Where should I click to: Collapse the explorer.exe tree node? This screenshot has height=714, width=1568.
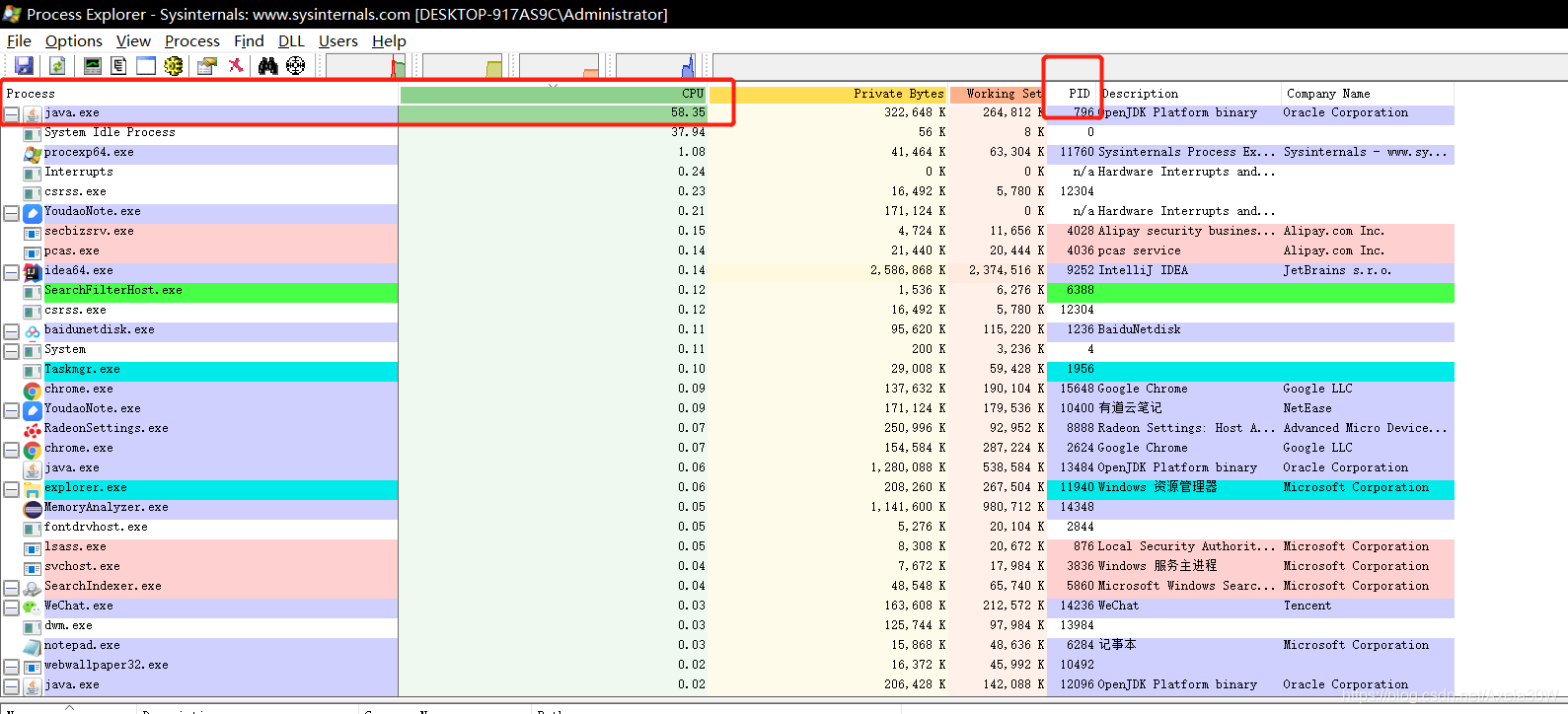pyautogui.click(x=11, y=489)
